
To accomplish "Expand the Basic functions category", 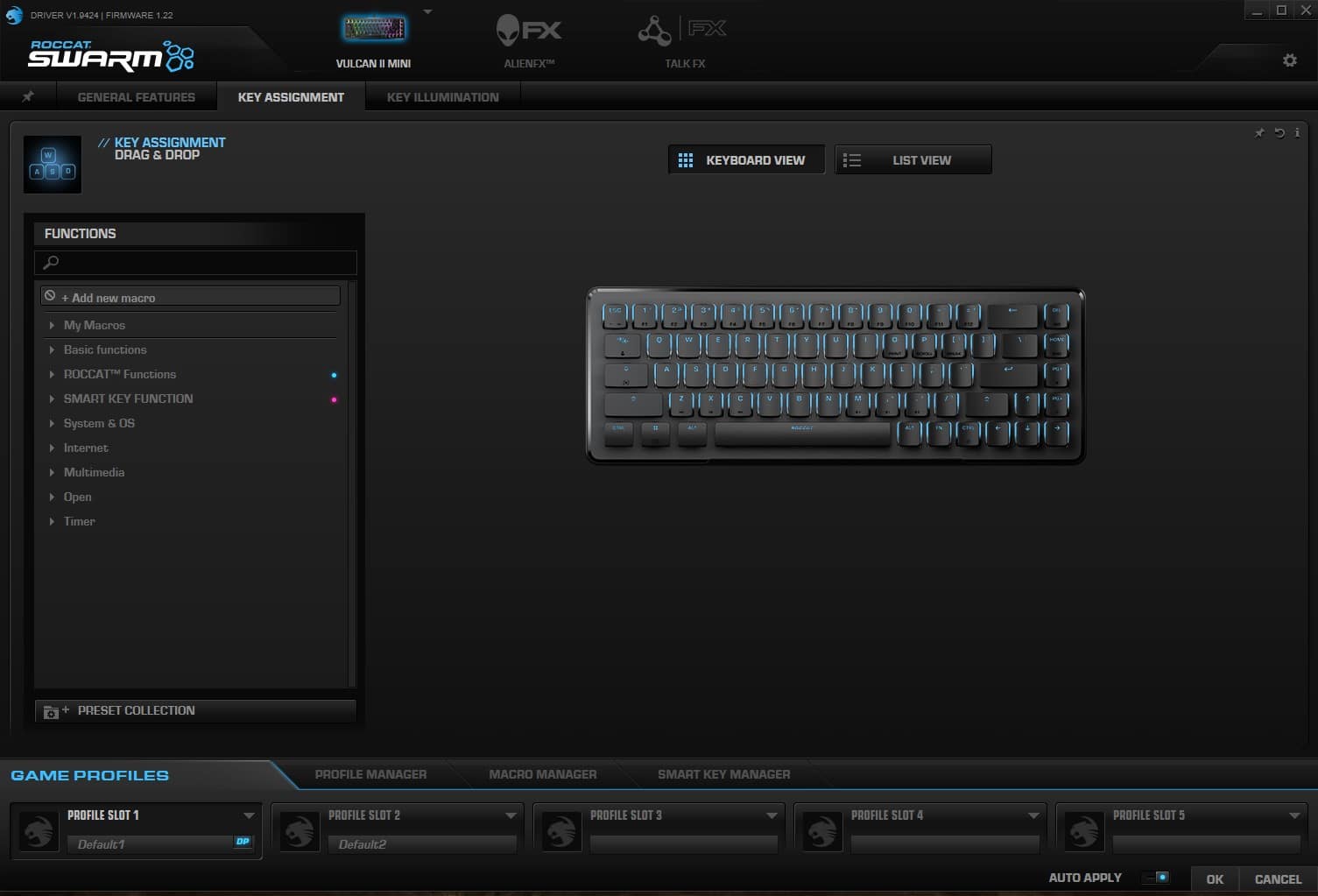I will (x=53, y=349).
